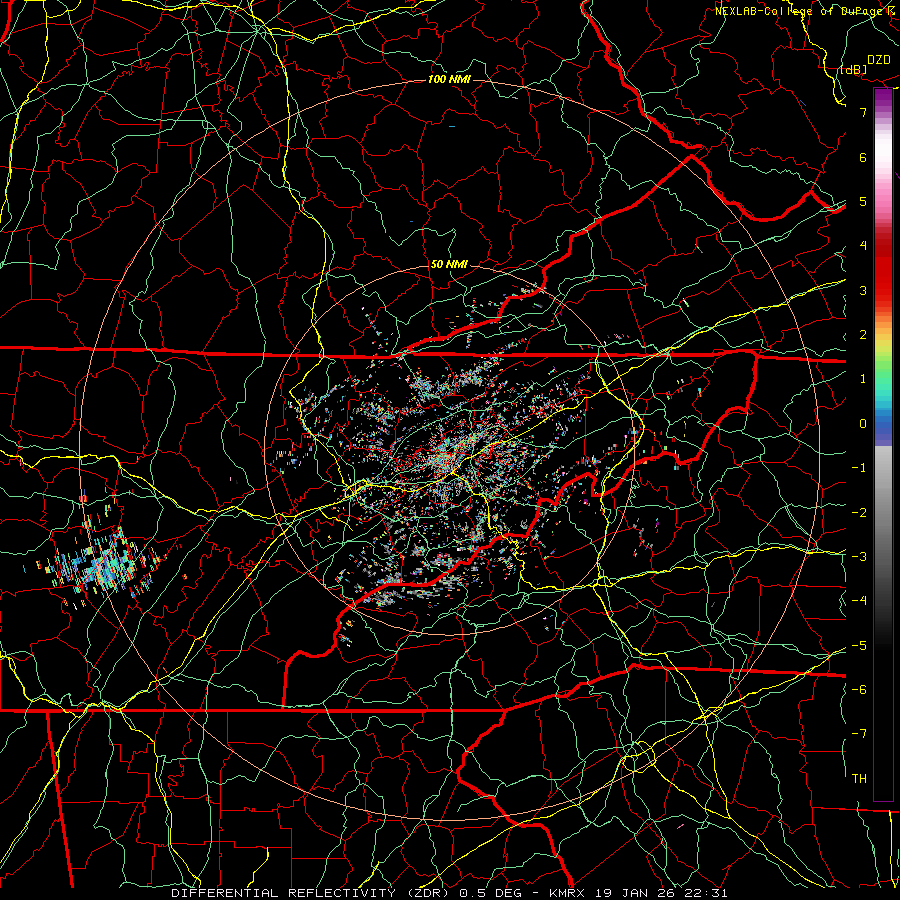Click the -3 value on the color scale

click(x=859, y=556)
